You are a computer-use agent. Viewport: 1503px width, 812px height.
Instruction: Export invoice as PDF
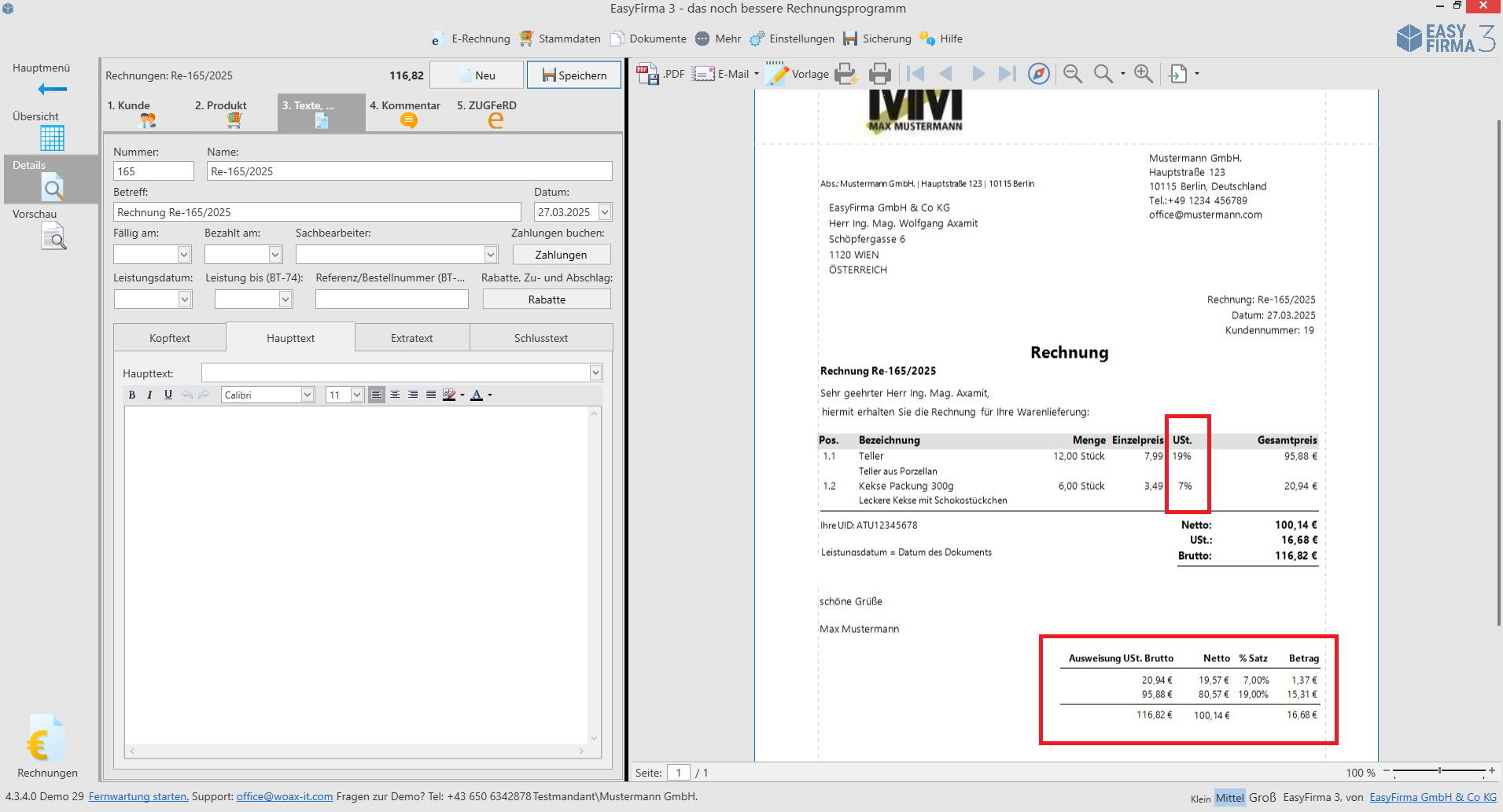click(x=660, y=74)
